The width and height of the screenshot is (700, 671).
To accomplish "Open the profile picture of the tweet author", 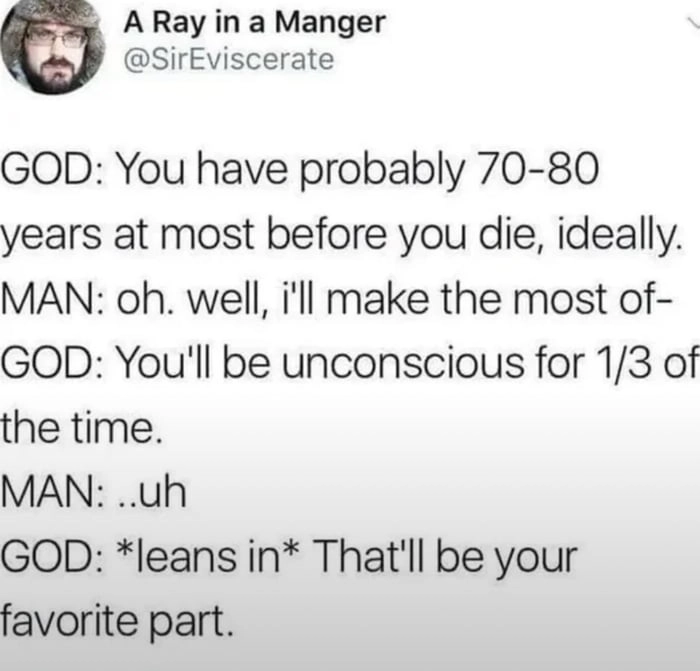I will pos(54,47).
